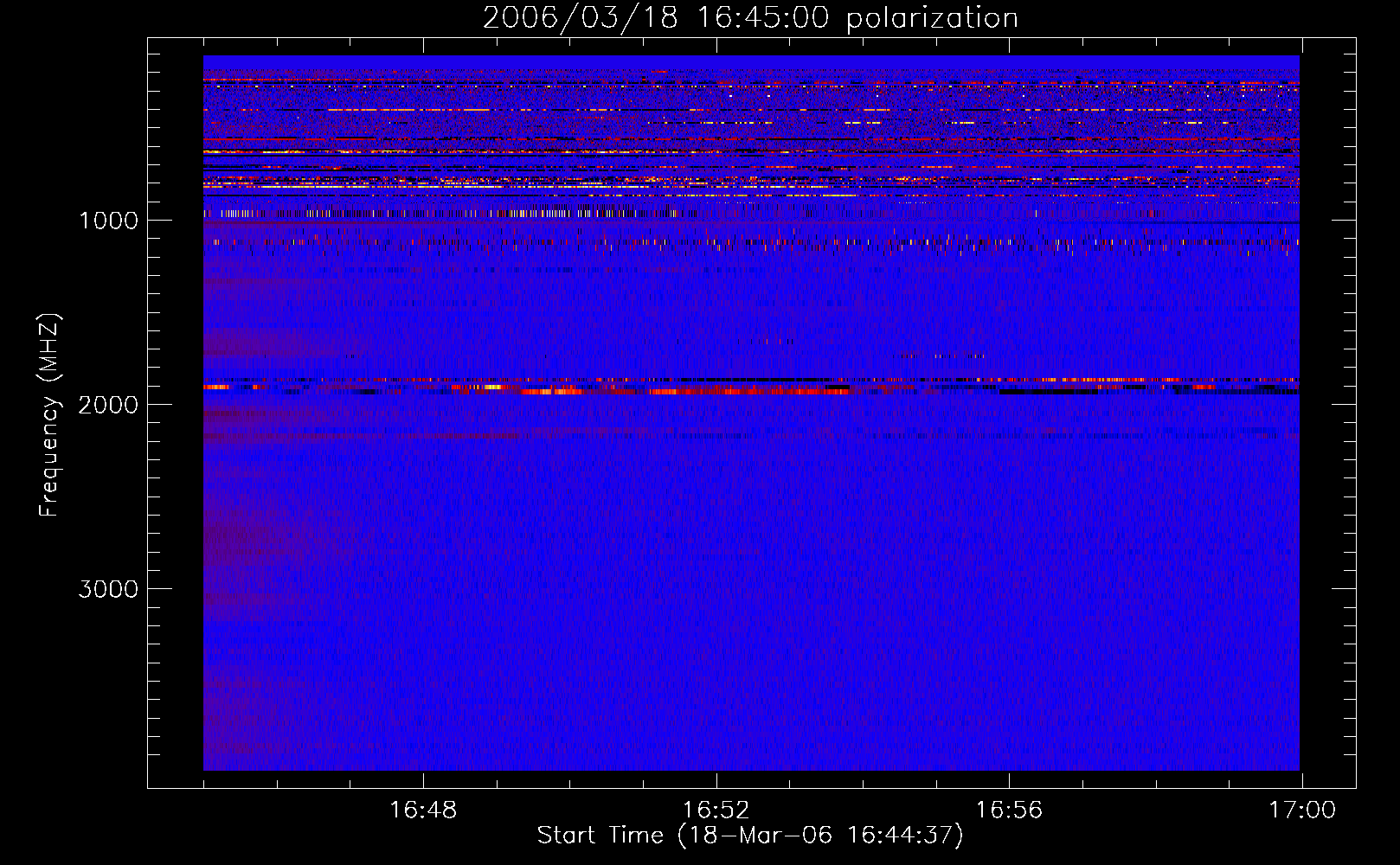The width and height of the screenshot is (1400, 865).
Task: Select the 'Frequency (MHZ)' y-axis label
Action: [x=50, y=415]
